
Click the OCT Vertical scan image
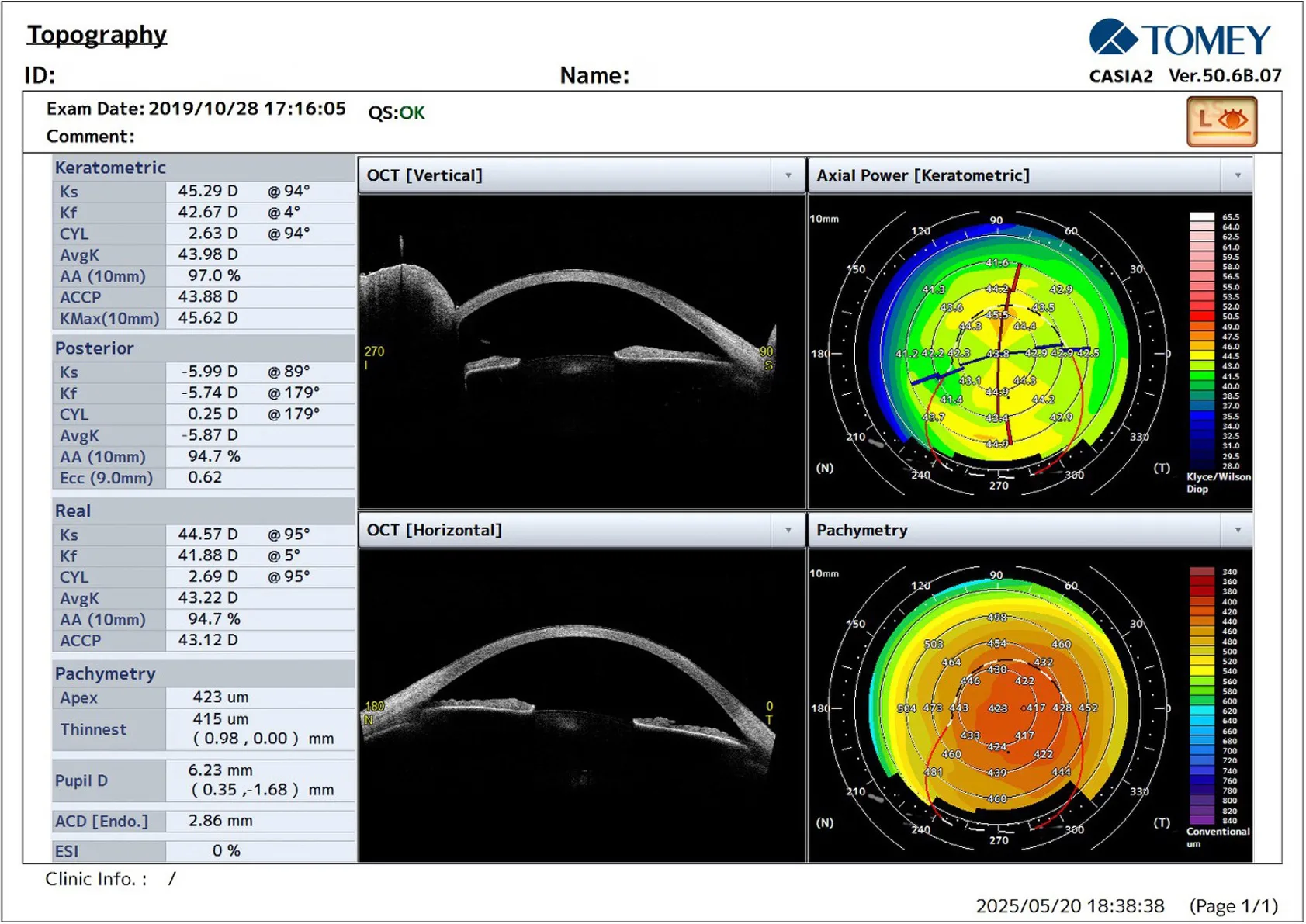[x=582, y=351]
